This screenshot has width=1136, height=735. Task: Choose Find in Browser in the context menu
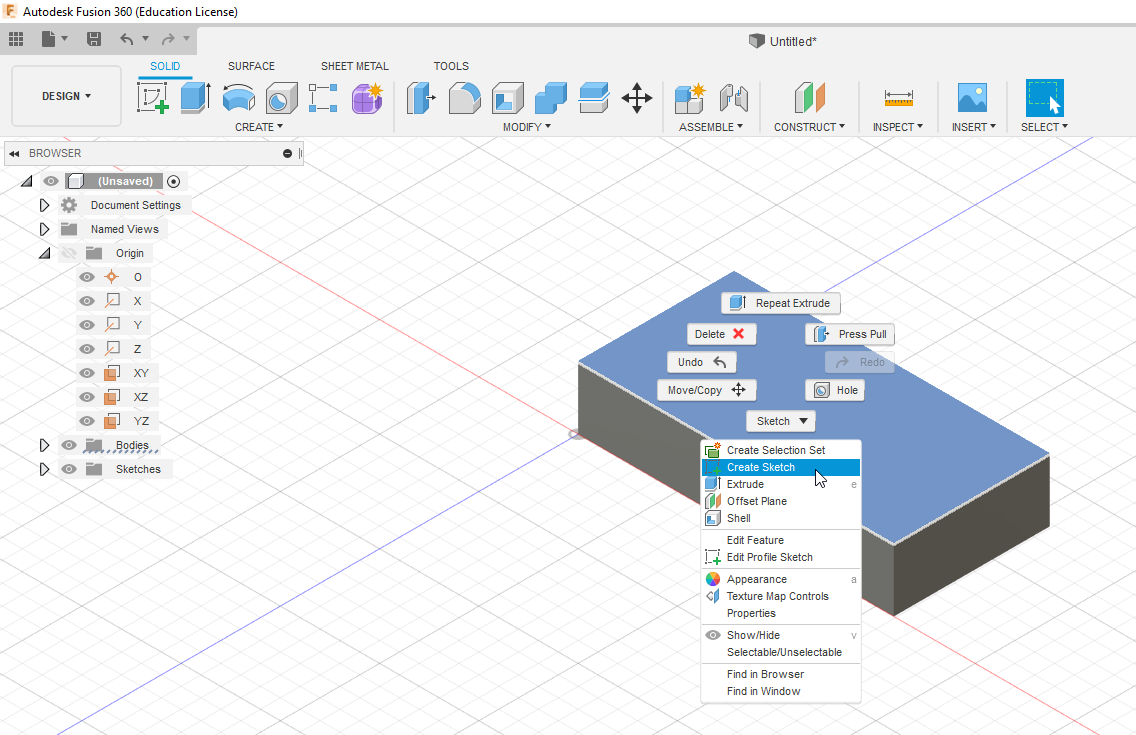[x=781, y=674]
